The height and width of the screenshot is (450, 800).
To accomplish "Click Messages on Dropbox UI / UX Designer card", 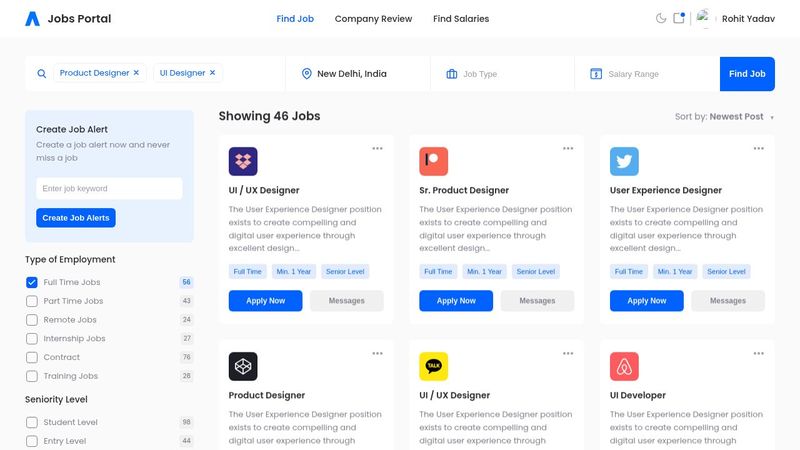I will coord(346,301).
